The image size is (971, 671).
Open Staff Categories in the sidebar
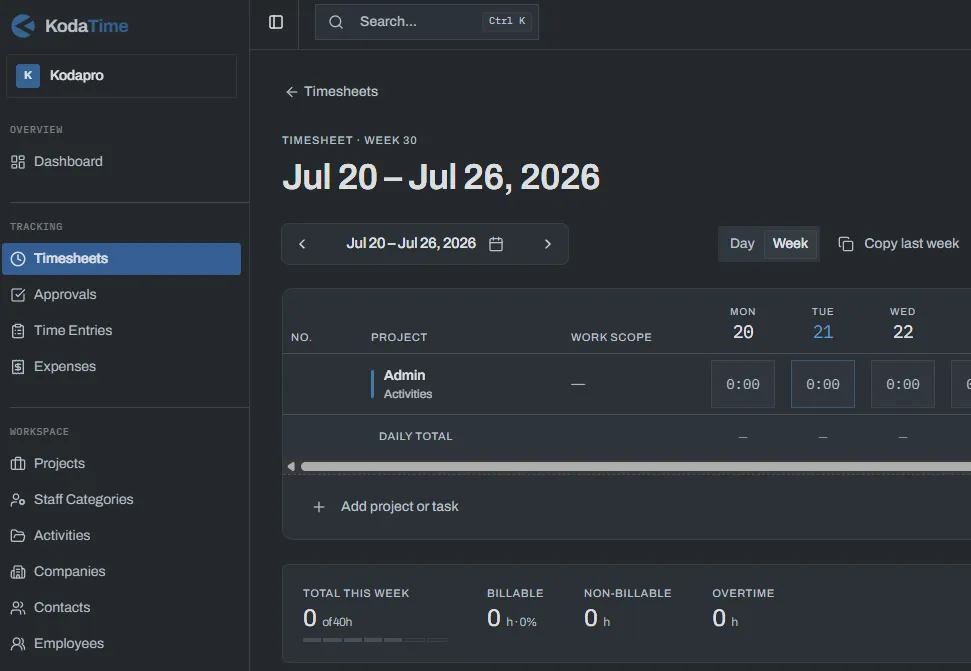[x=121, y=500]
